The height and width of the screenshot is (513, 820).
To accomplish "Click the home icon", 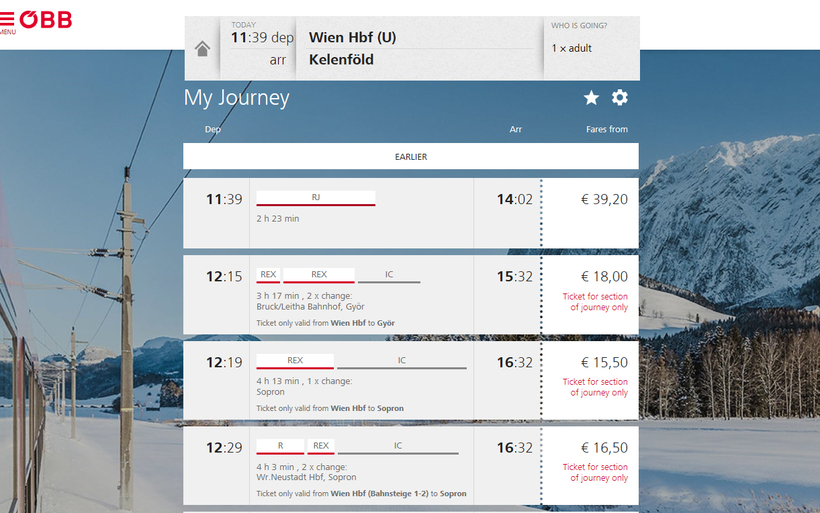I will (x=203, y=49).
